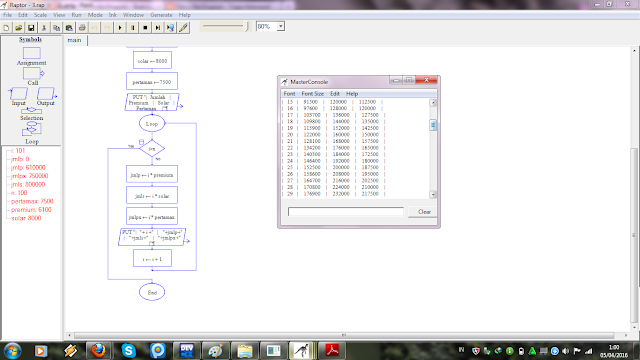This screenshot has height=360, width=640.
Task: Clear the MasterConsole output
Action: pyautogui.click(x=424, y=212)
